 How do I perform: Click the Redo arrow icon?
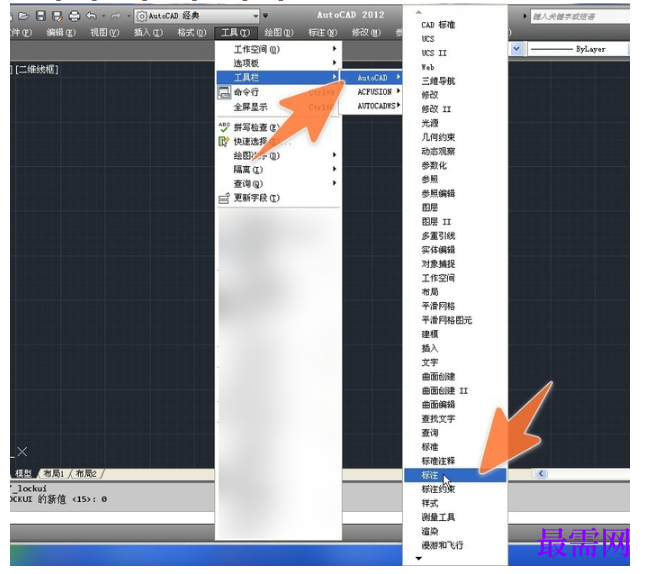tap(116, 16)
